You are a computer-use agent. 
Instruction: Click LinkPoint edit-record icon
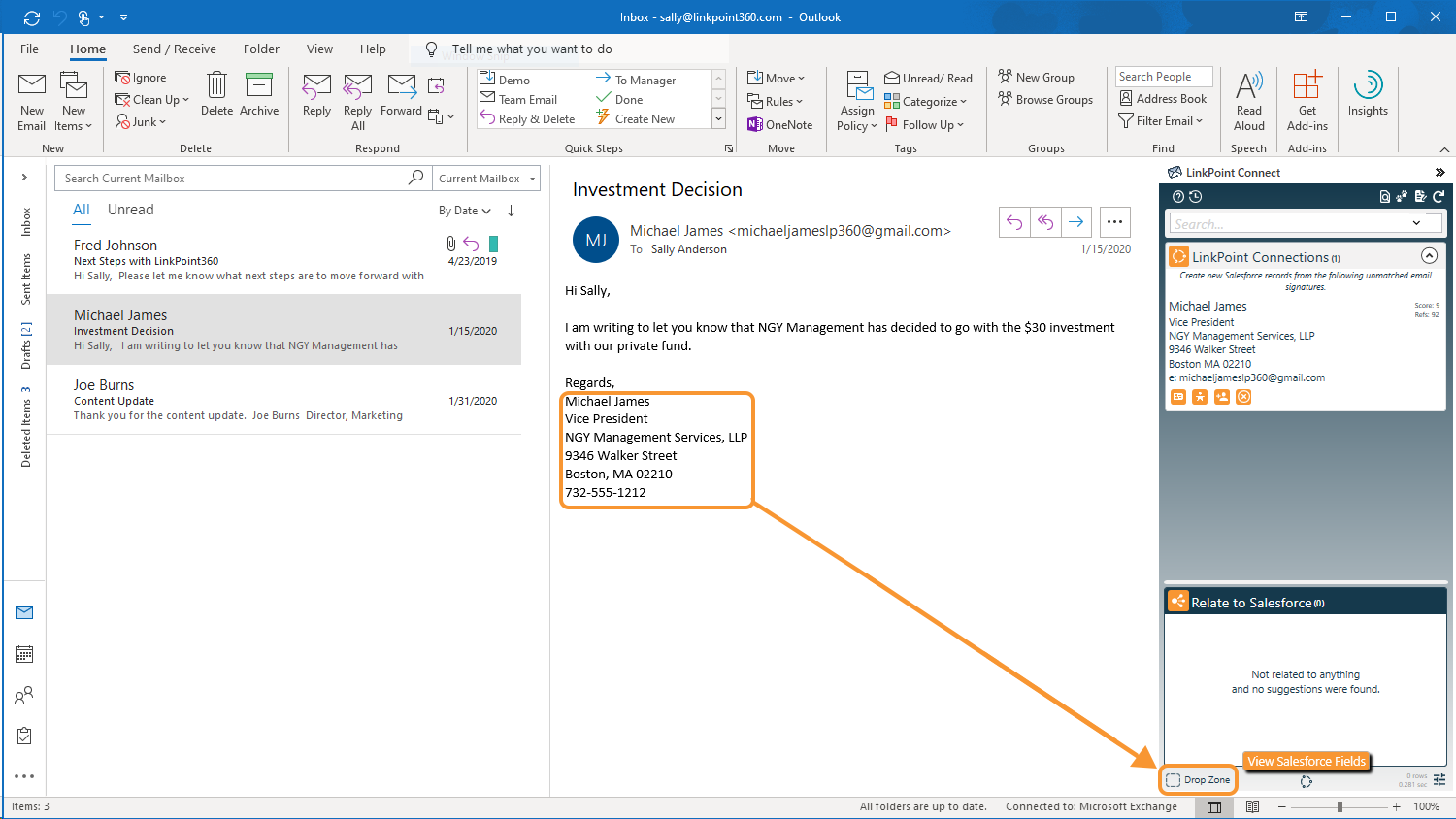[x=1420, y=196]
